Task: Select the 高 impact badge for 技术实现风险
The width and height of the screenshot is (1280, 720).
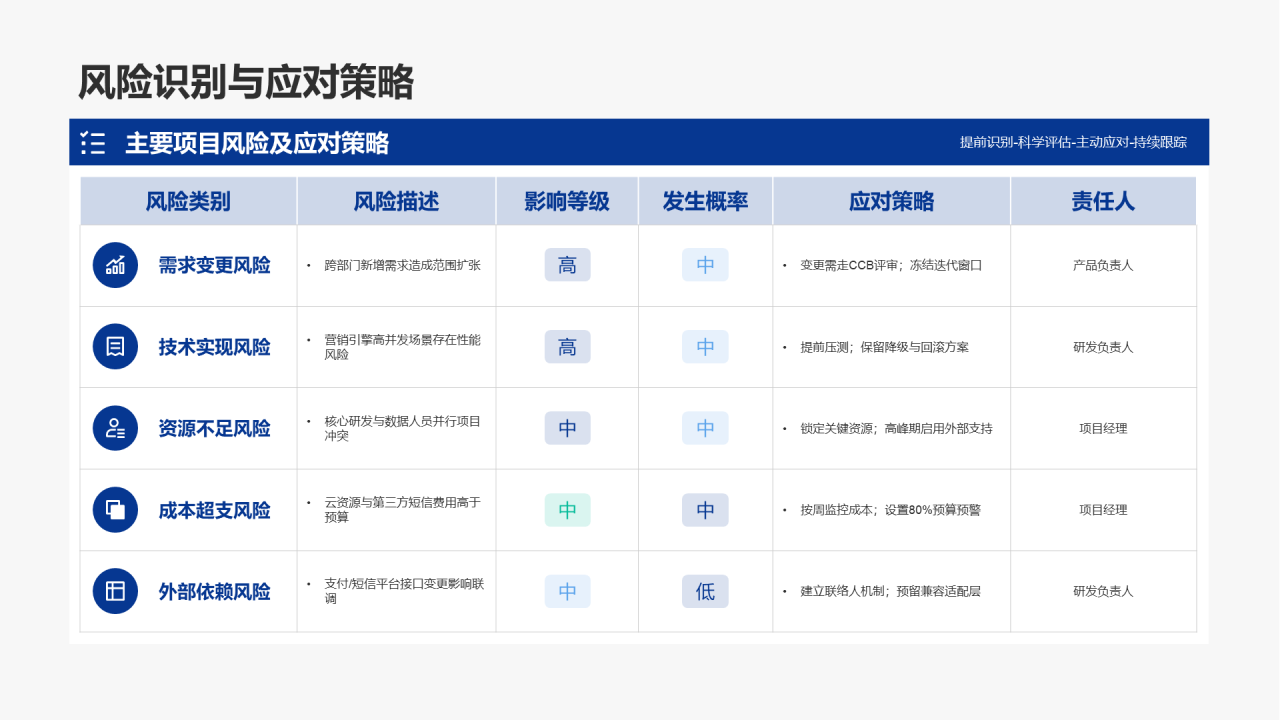Action: [568, 347]
